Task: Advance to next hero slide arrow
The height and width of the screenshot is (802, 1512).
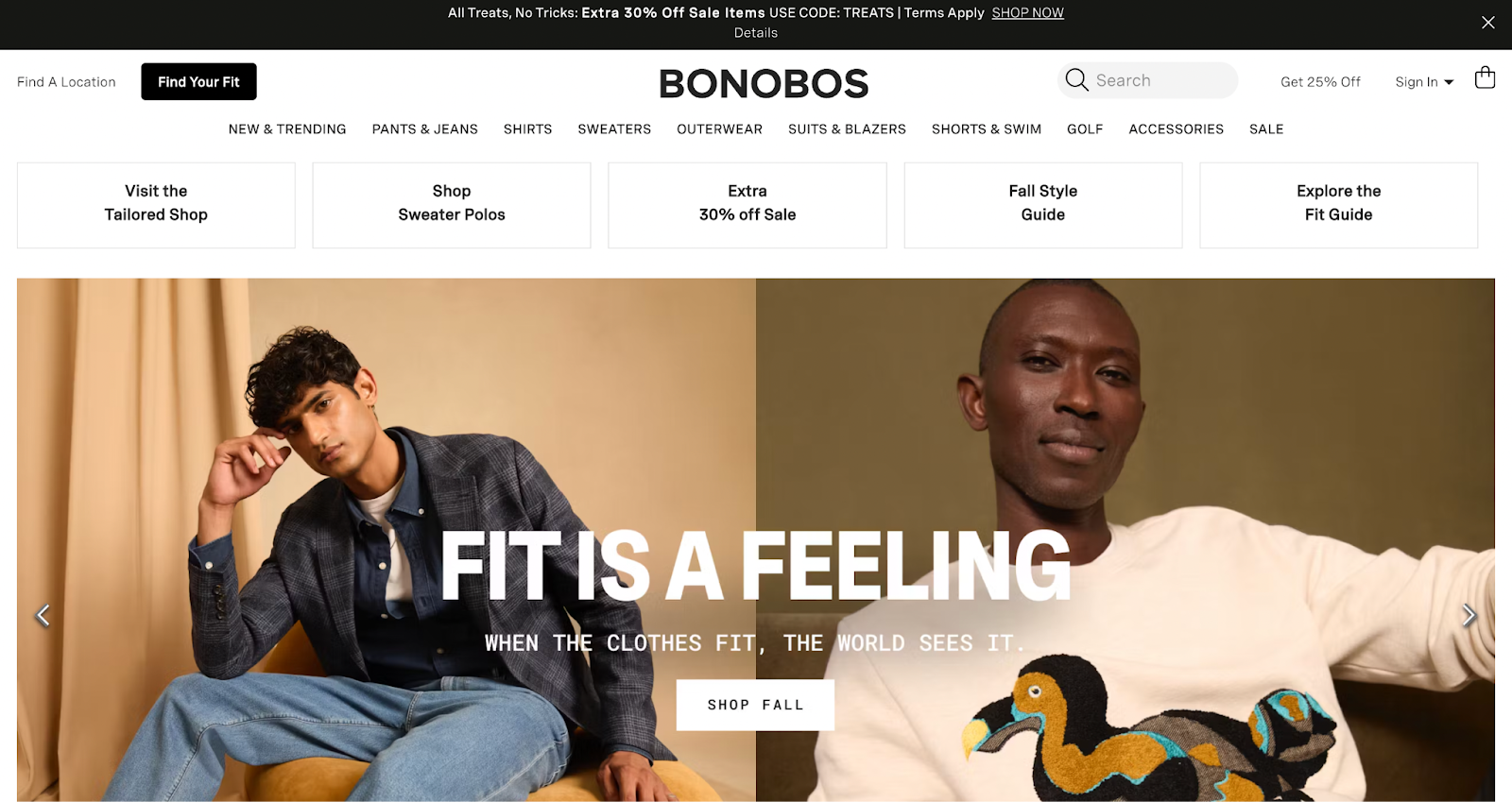Action: 1469,616
